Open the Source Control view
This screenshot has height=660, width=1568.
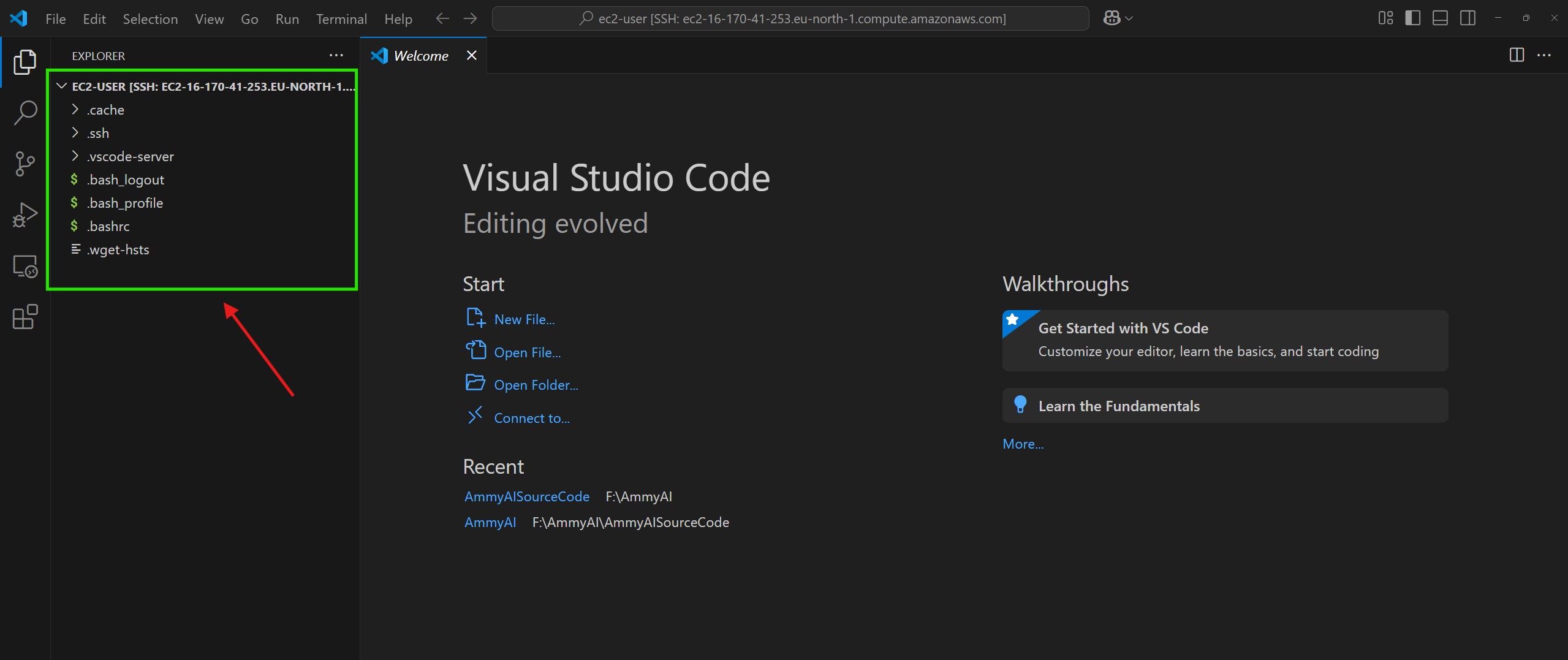[25, 164]
